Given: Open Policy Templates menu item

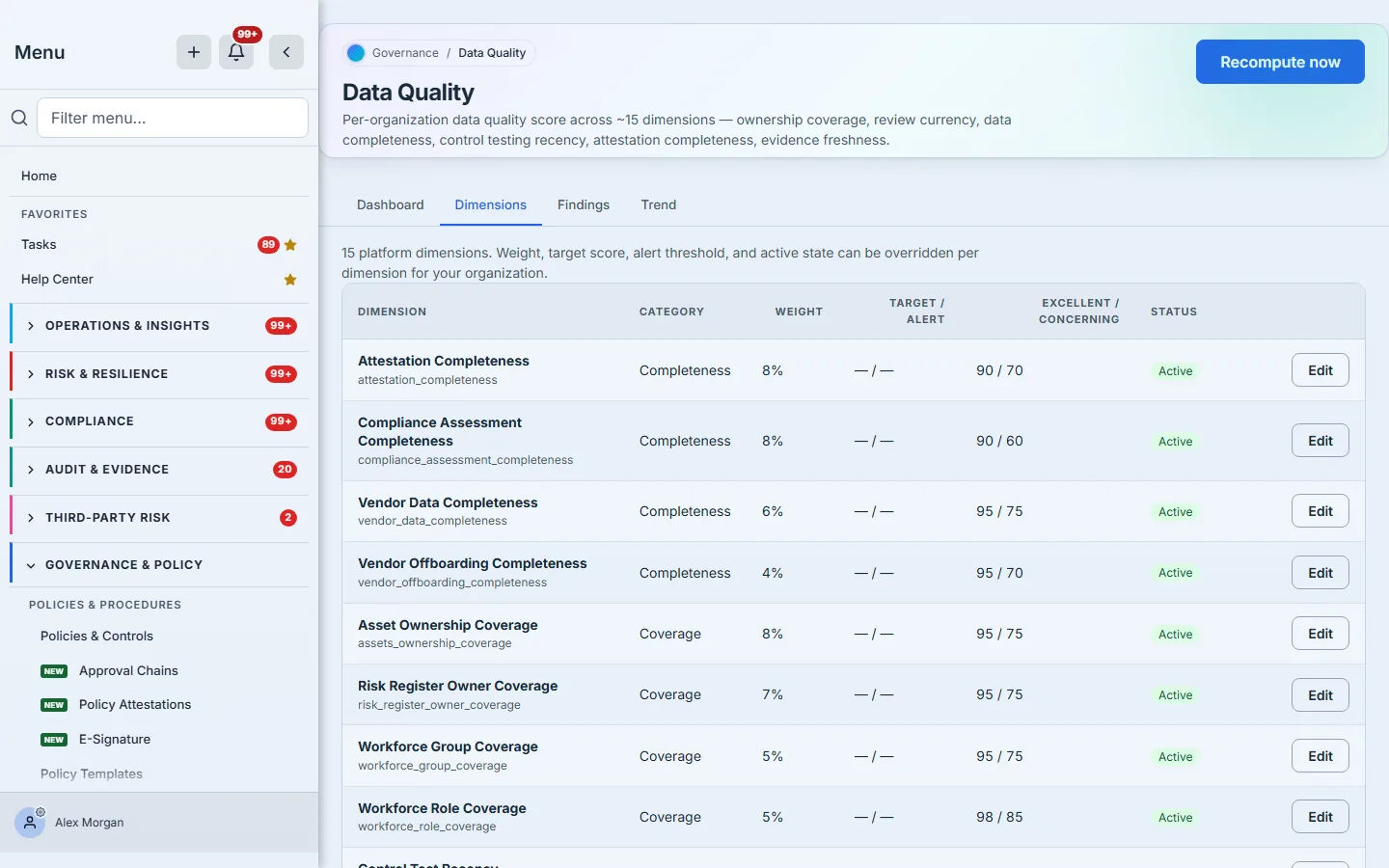Looking at the screenshot, I should tap(92, 774).
